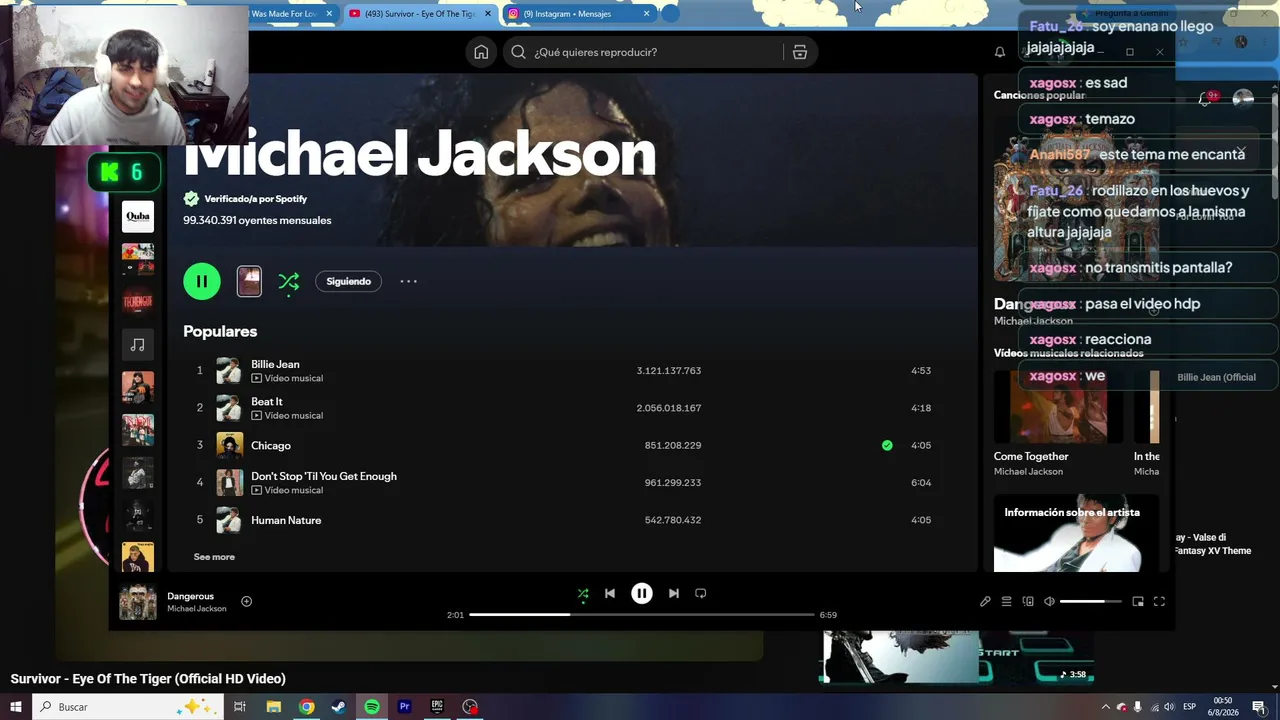Open the Dangerous track title in the player bar

pyautogui.click(x=190, y=596)
